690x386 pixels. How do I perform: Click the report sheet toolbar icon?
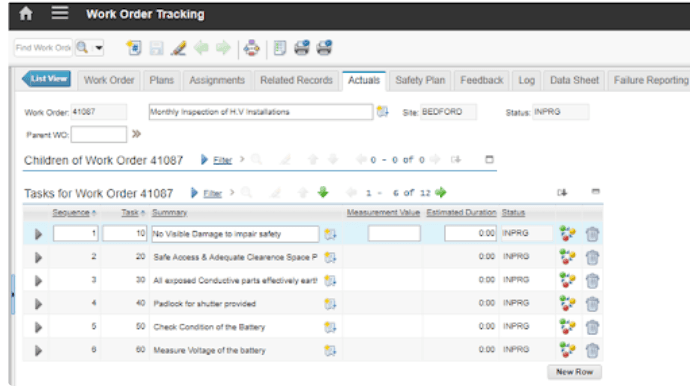279,48
